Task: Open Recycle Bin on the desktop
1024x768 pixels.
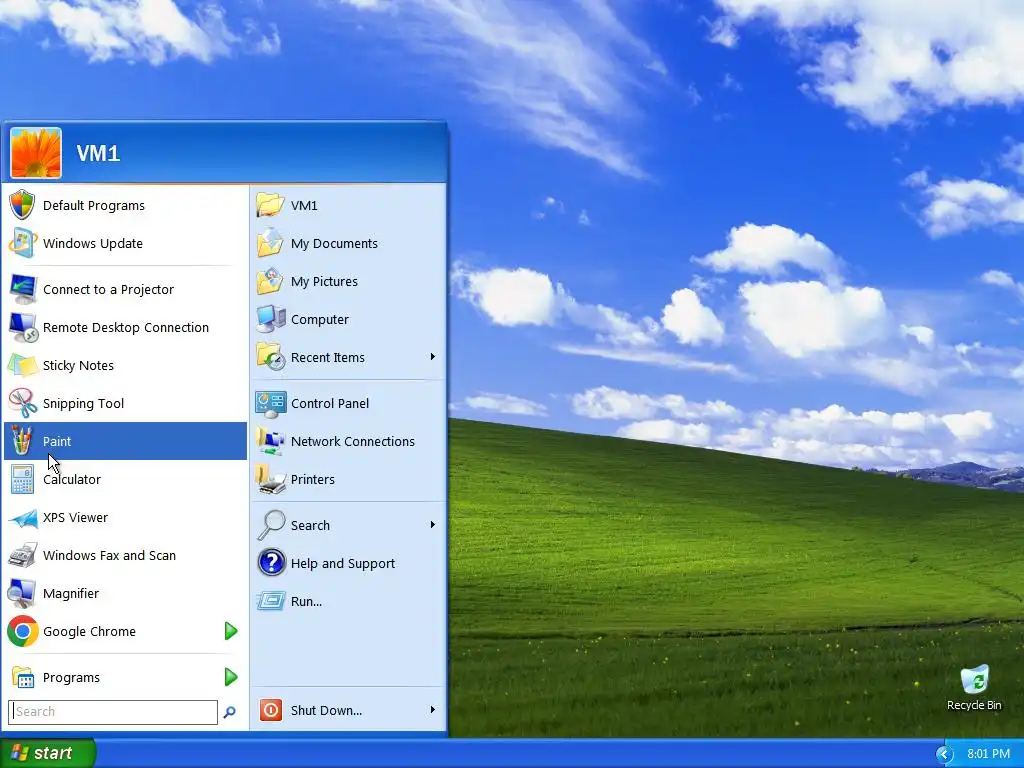Action: [x=974, y=688]
